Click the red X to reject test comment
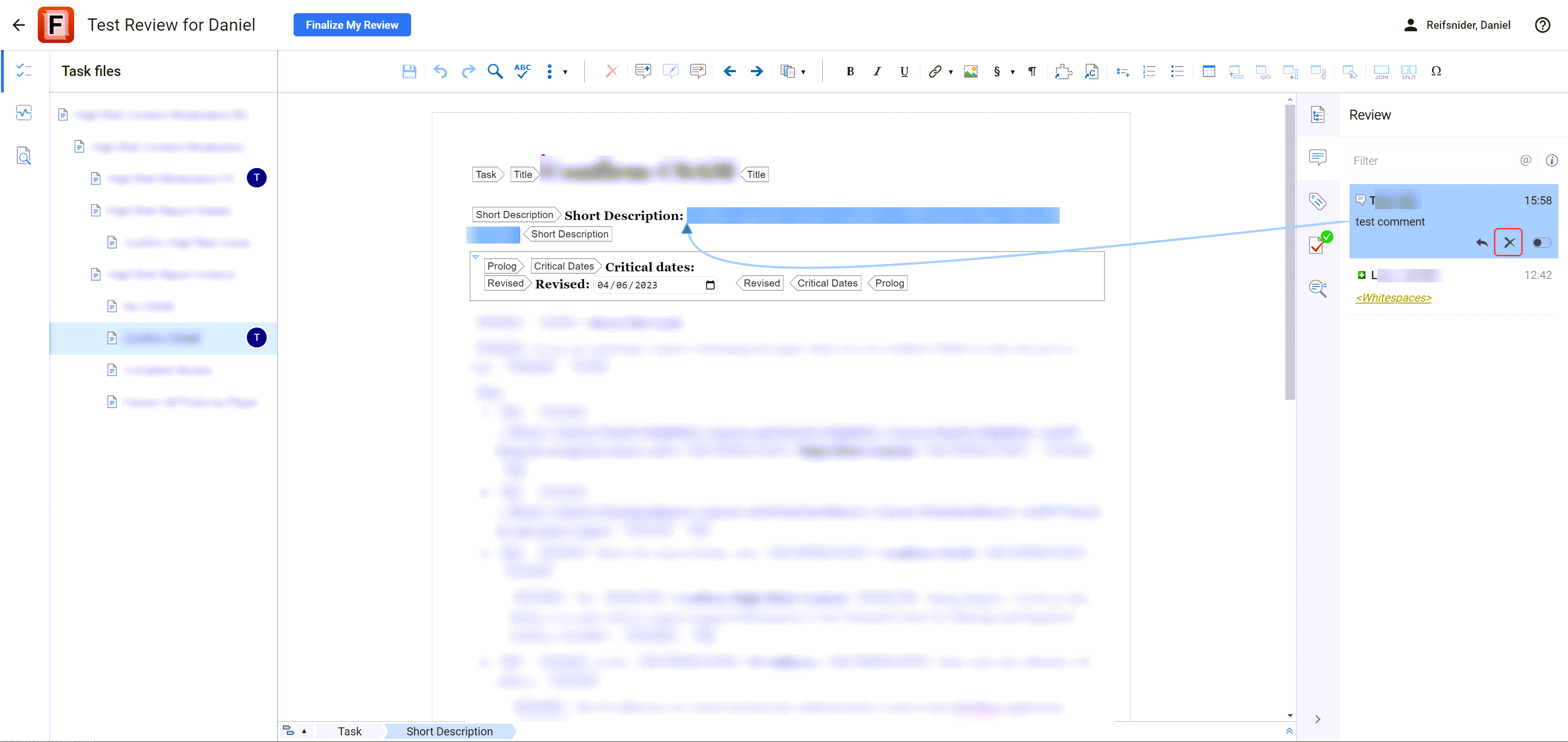 coord(1510,242)
